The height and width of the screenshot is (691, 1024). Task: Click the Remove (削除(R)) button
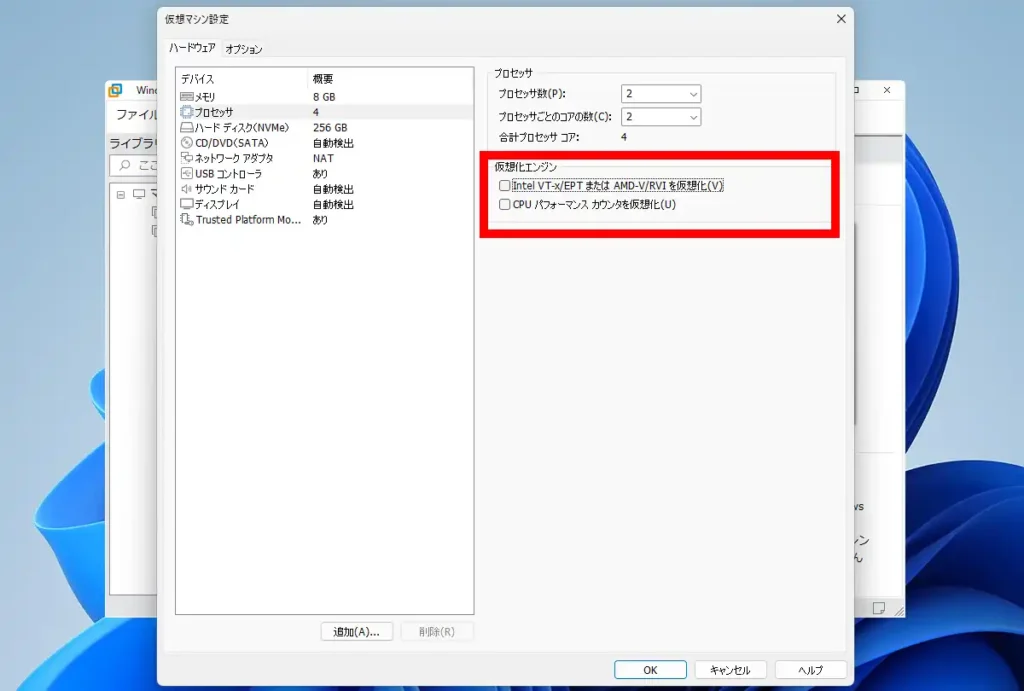tap(437, 632)
